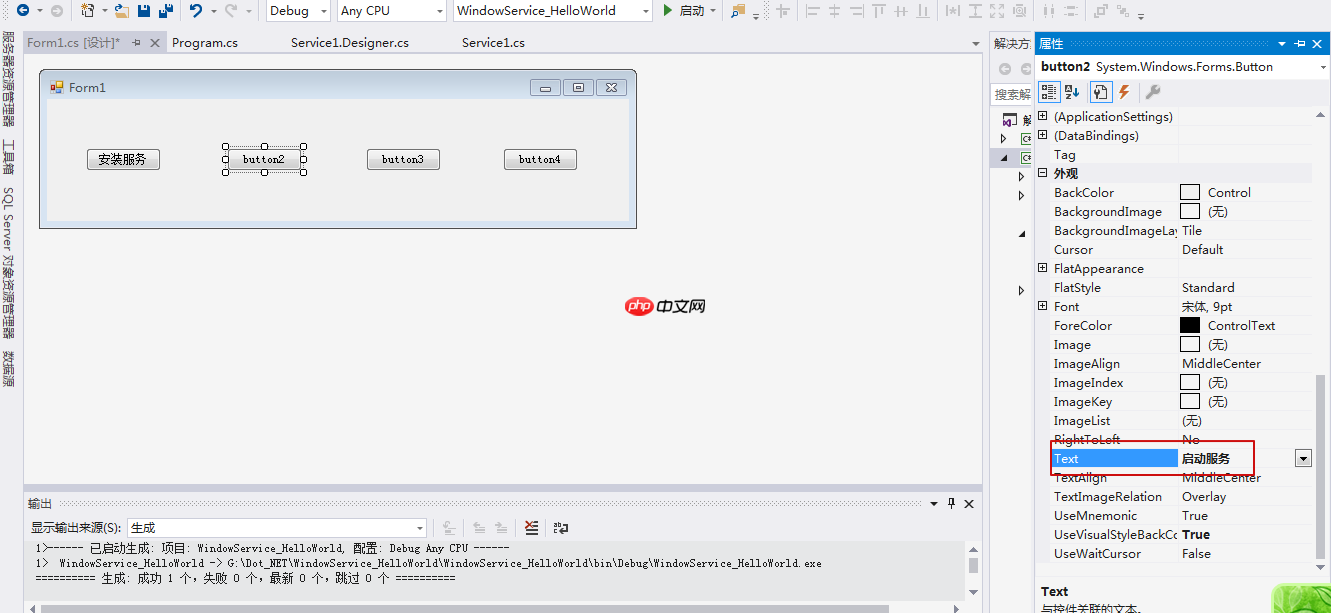
Task: Click the New Project toolbar icon
Action: point(87,11)
